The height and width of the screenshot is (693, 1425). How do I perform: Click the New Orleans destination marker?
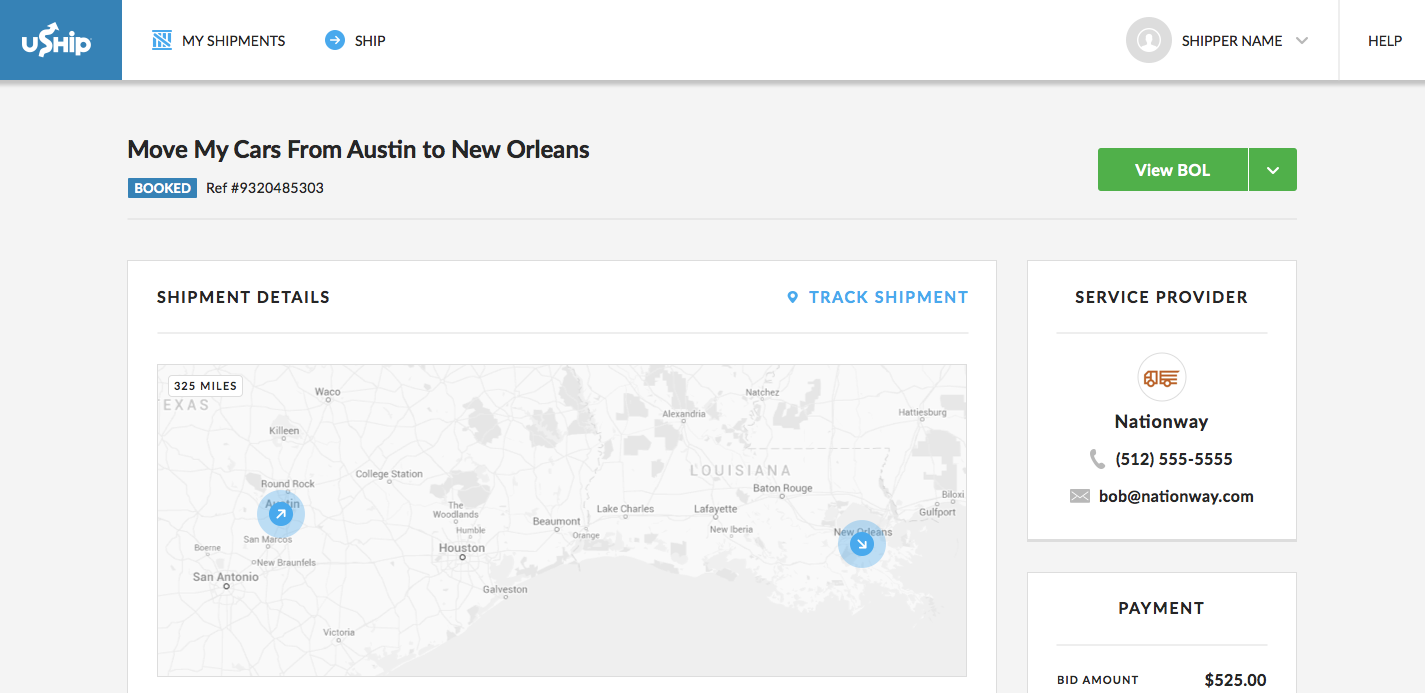(x=861, y=544)
